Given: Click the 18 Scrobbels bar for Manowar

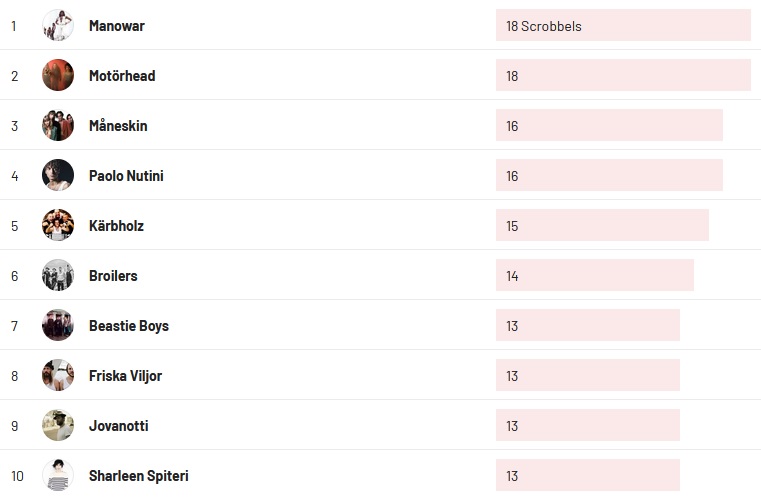Looking at the screenshot, I should tap(622, 26).
